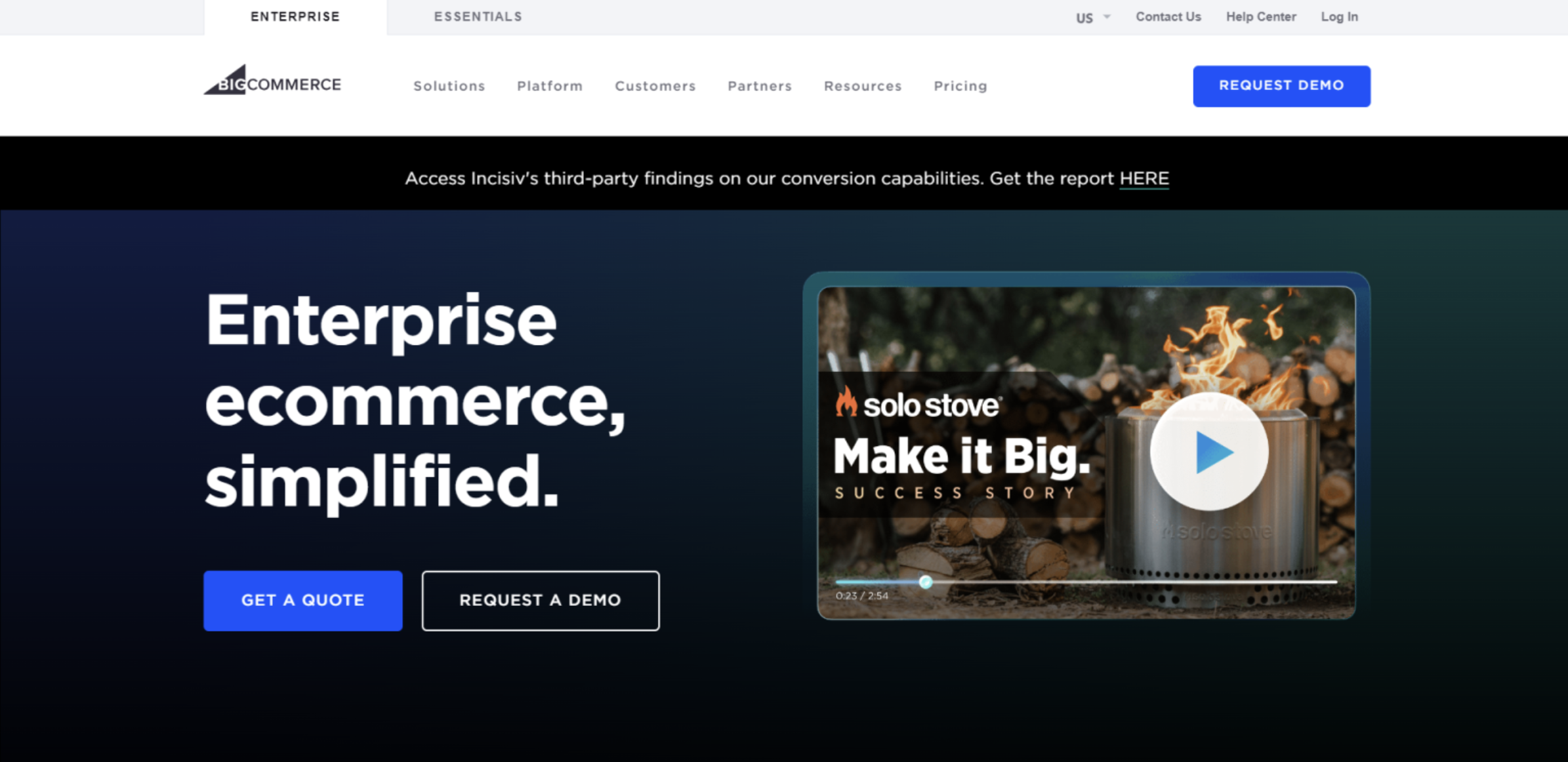This screenshot has height=762, width=1568.
Task: Open the Contact Us link
Action: pyautogui.click(x=1168, y=17)
